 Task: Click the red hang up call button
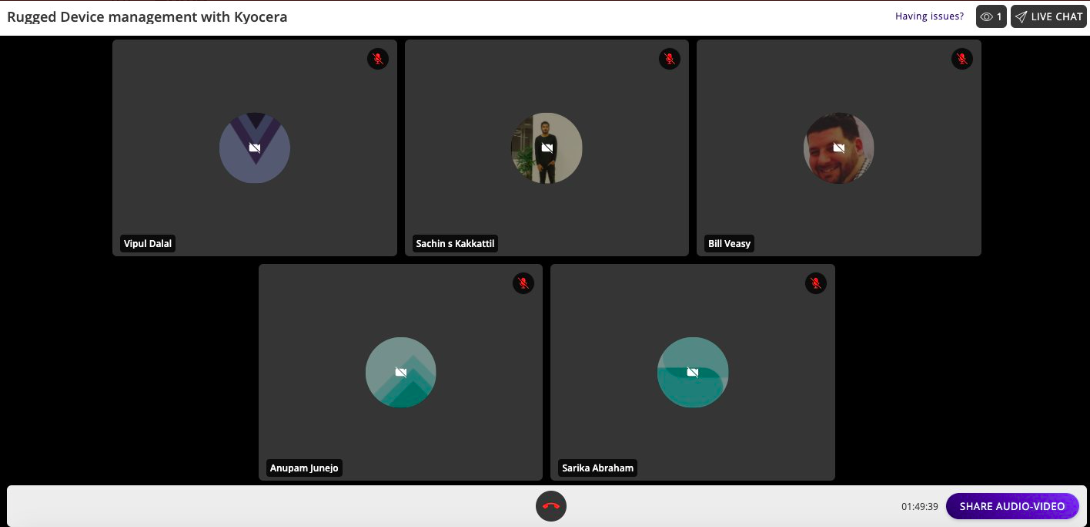(x=550, y=506)
